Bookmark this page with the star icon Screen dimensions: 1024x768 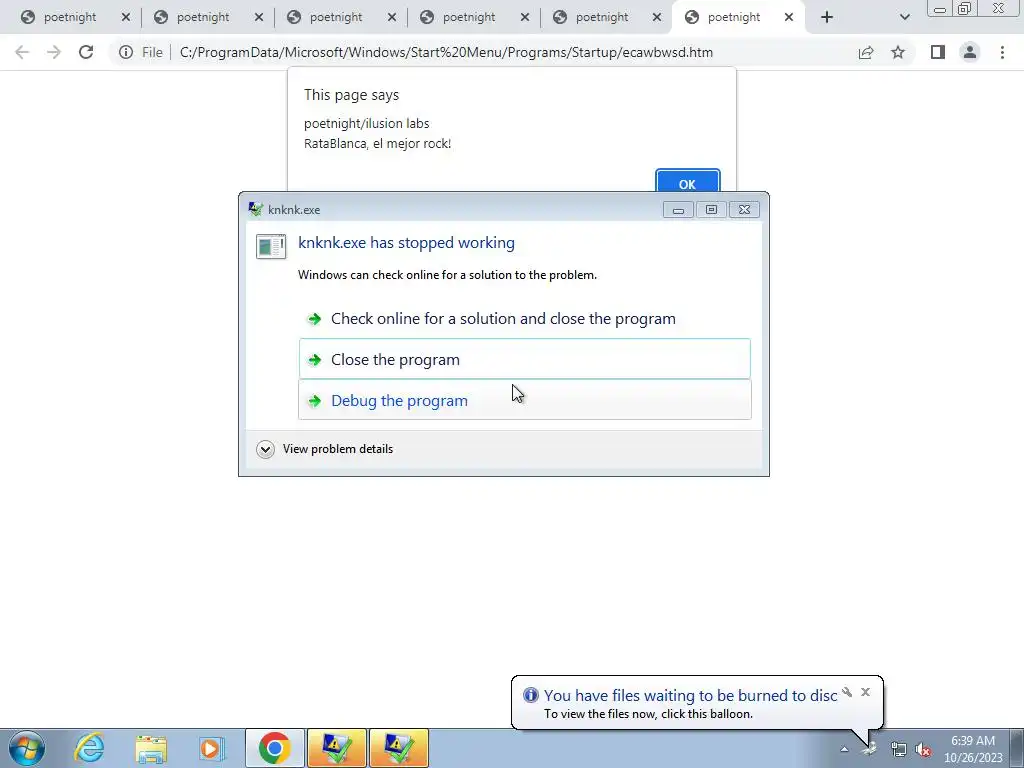[898, 52]
